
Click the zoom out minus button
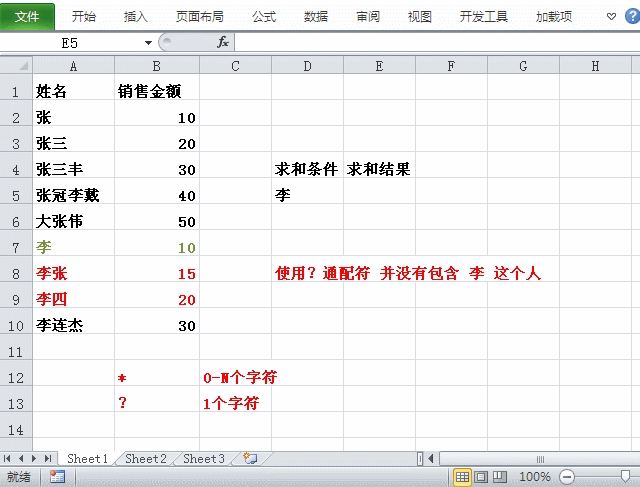[567, 476]
